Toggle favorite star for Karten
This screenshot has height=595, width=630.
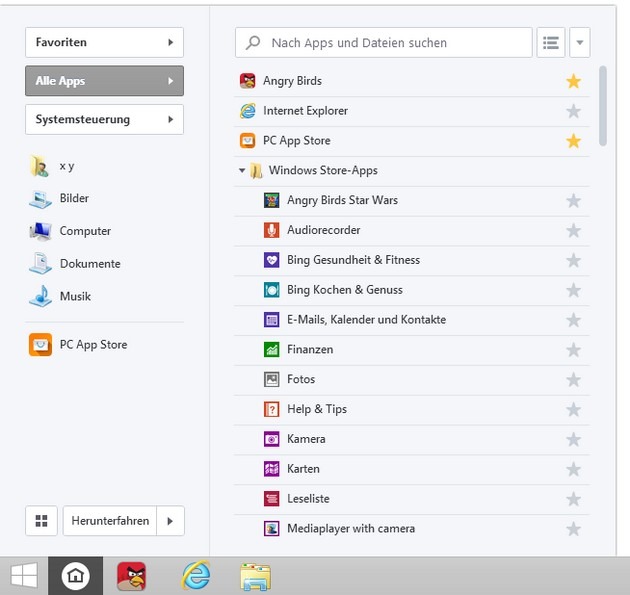pyautogui.click(x=573, y=469)
